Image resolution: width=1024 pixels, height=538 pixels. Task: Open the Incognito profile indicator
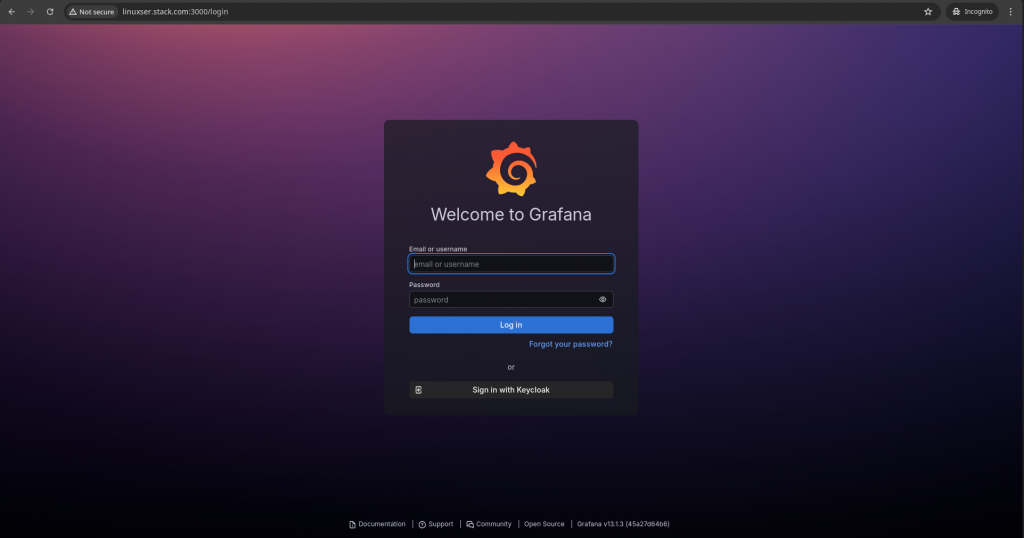point(972,12)
